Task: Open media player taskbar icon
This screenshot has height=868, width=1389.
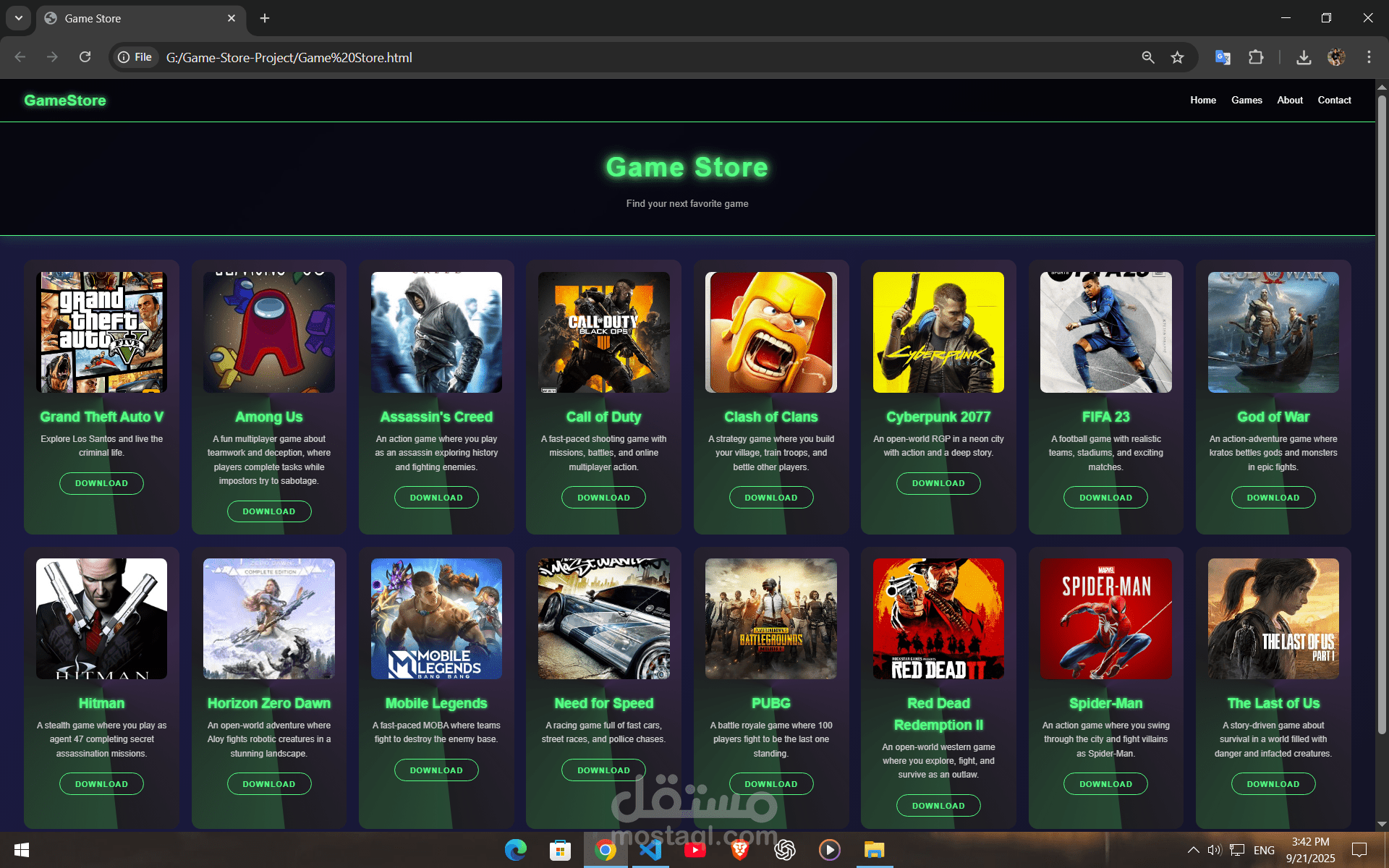Action: click(830, 850)
